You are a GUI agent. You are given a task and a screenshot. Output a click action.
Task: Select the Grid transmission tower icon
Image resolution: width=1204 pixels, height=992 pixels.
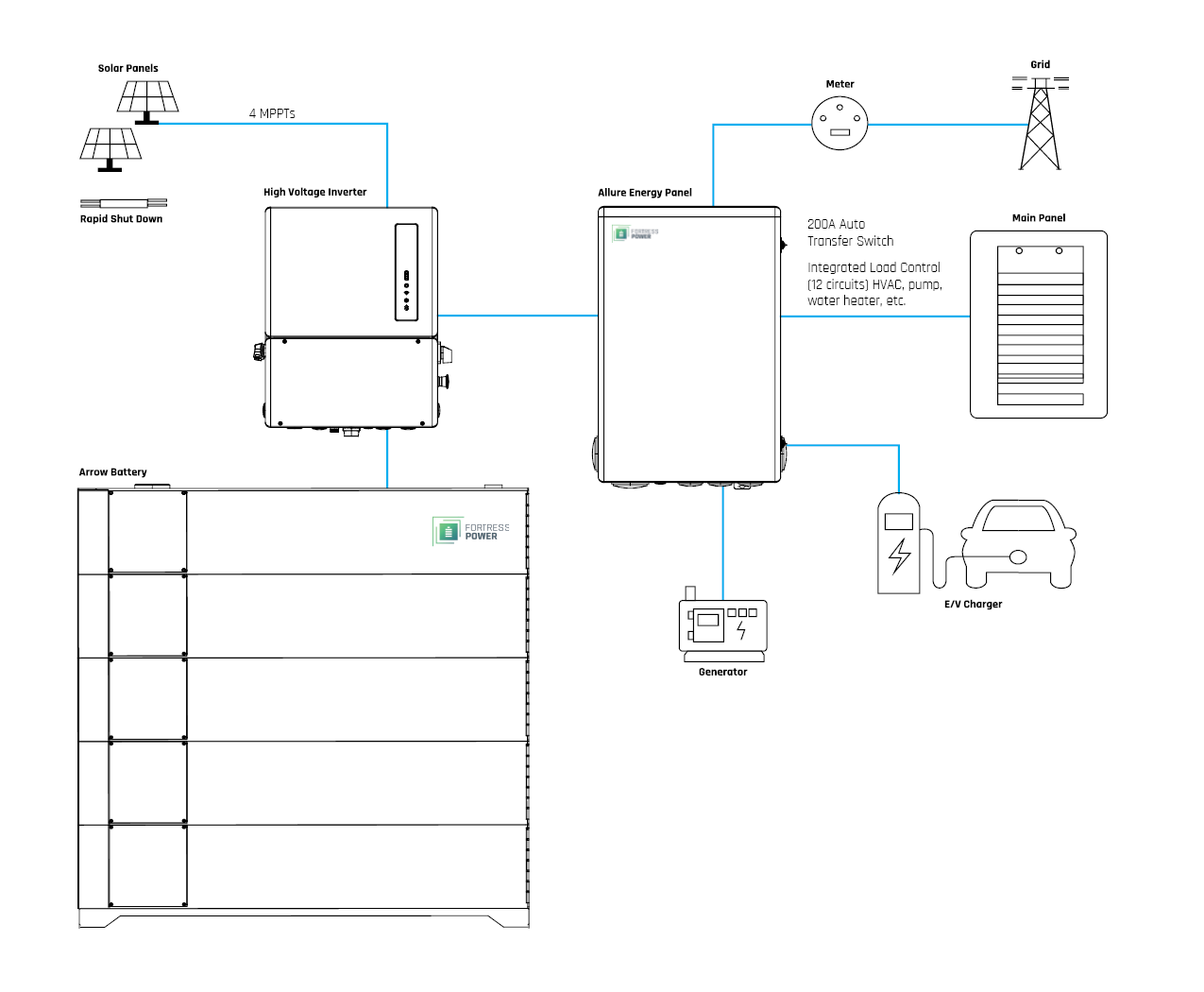tap(1040, 125)
